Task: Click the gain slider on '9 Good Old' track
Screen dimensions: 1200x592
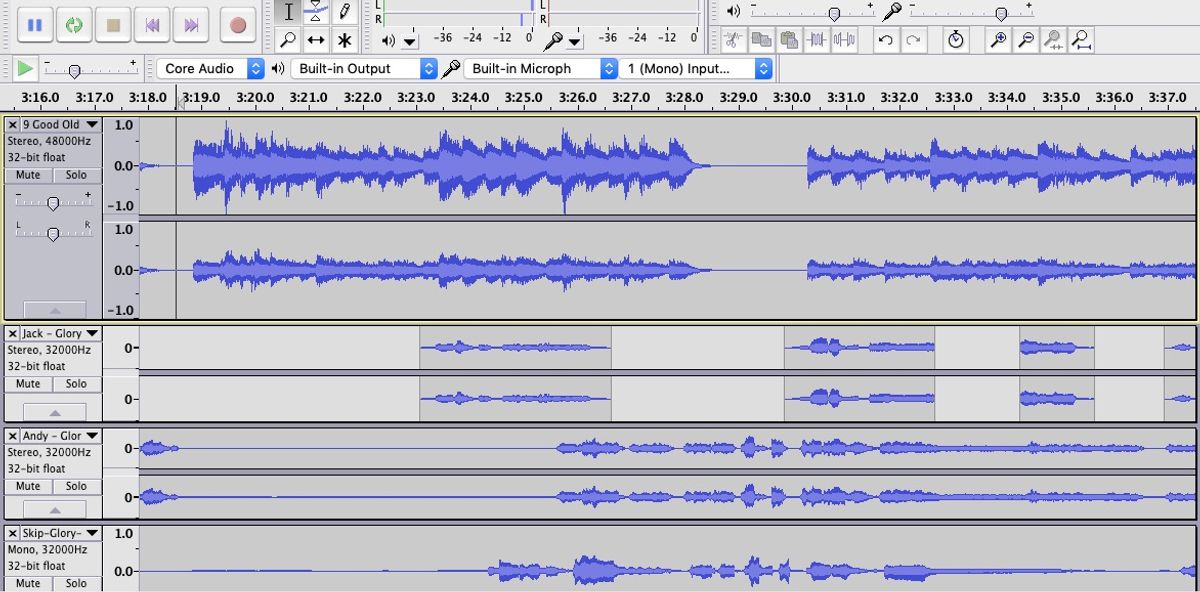Action: [53, 201]
